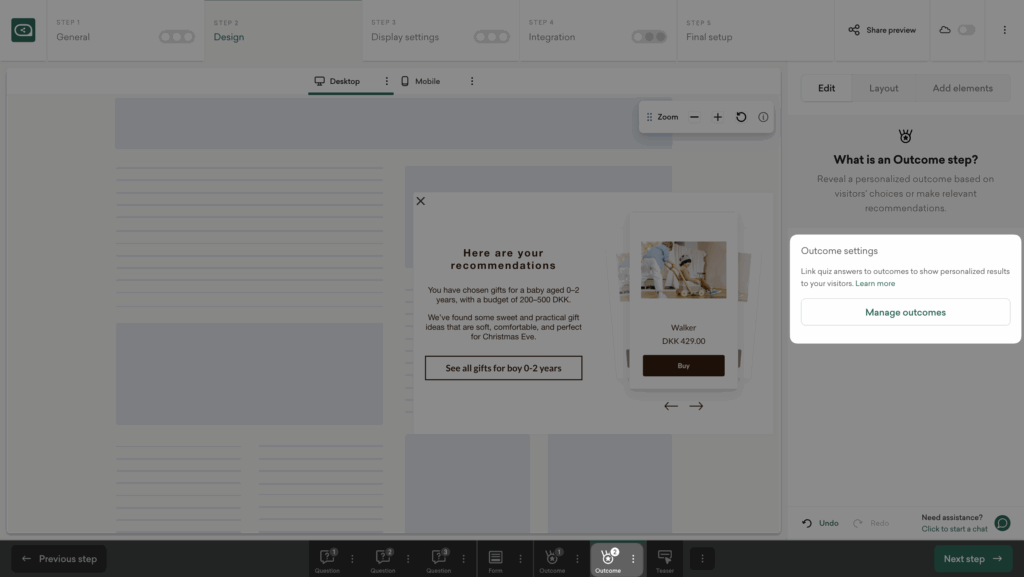Image resolution: width=1024 pixels, height=577 pixels.
Task: Select the Form step icon
Action: [x=495, y=559]
